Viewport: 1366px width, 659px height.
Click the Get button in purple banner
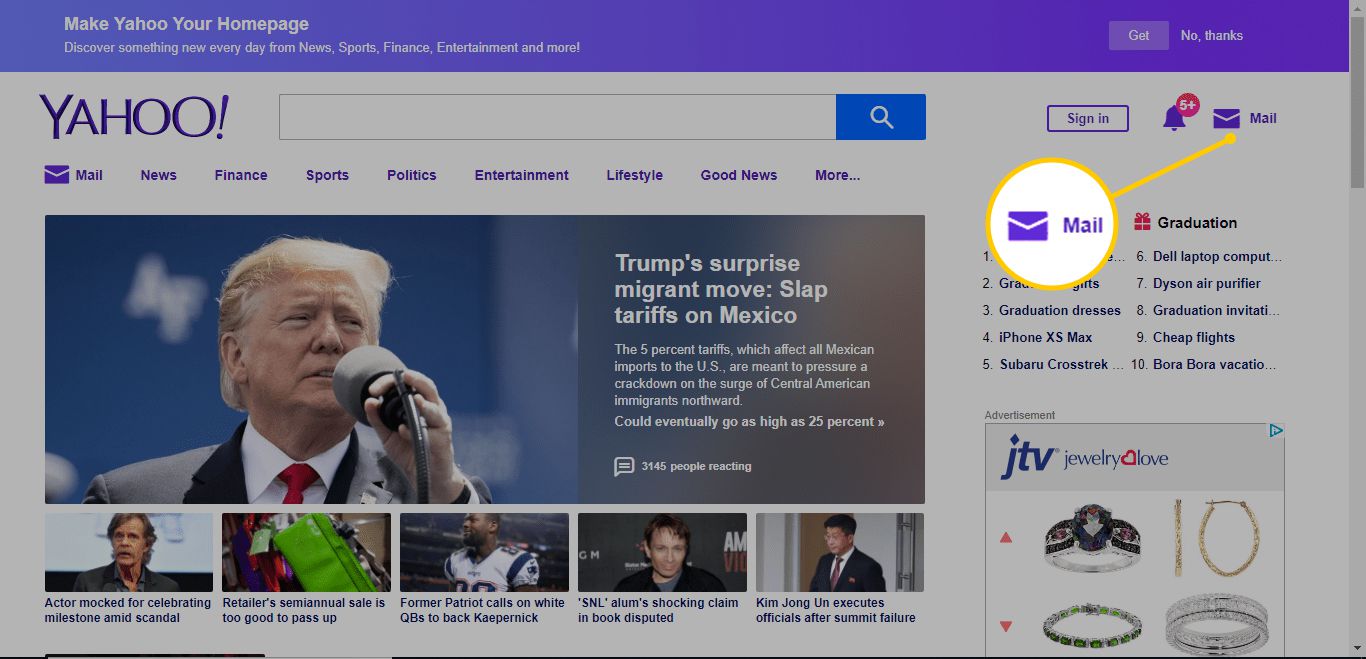click(1139, 35)
